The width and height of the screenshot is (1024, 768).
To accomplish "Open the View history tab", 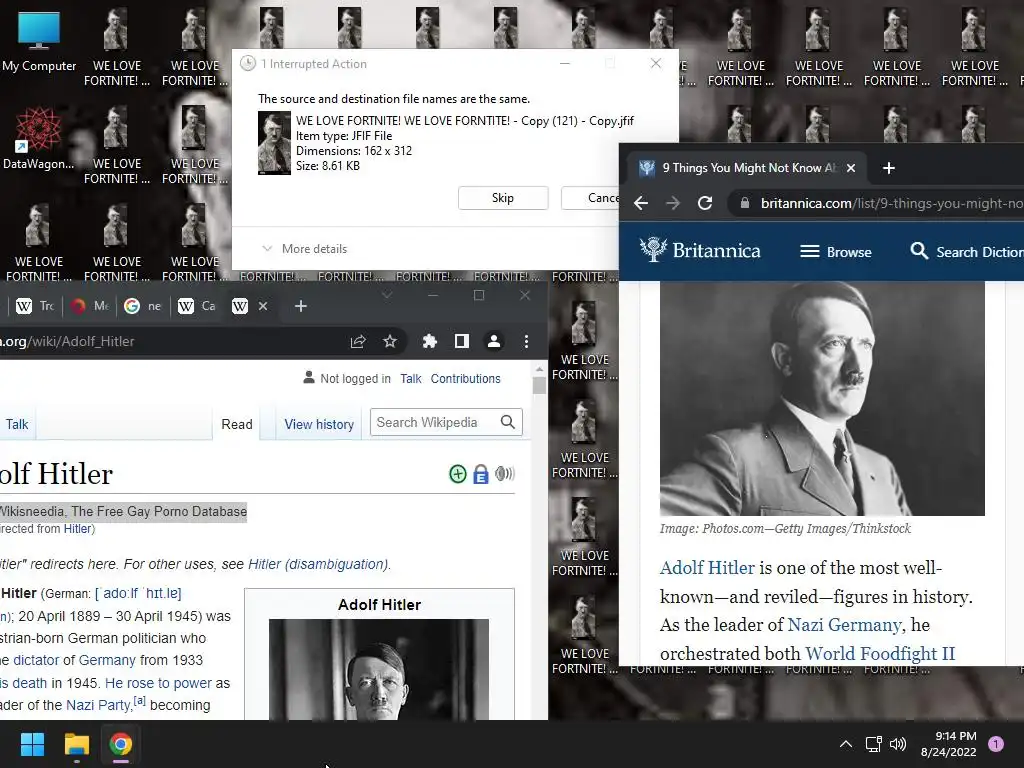I will [319, 424].
